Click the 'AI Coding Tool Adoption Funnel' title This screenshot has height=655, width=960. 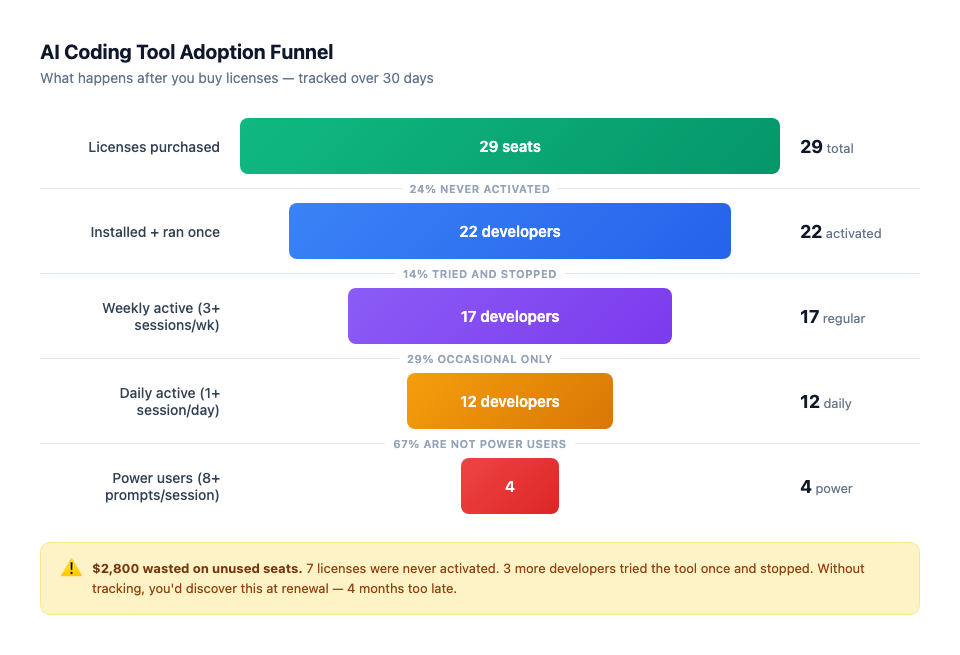[187, 53]
